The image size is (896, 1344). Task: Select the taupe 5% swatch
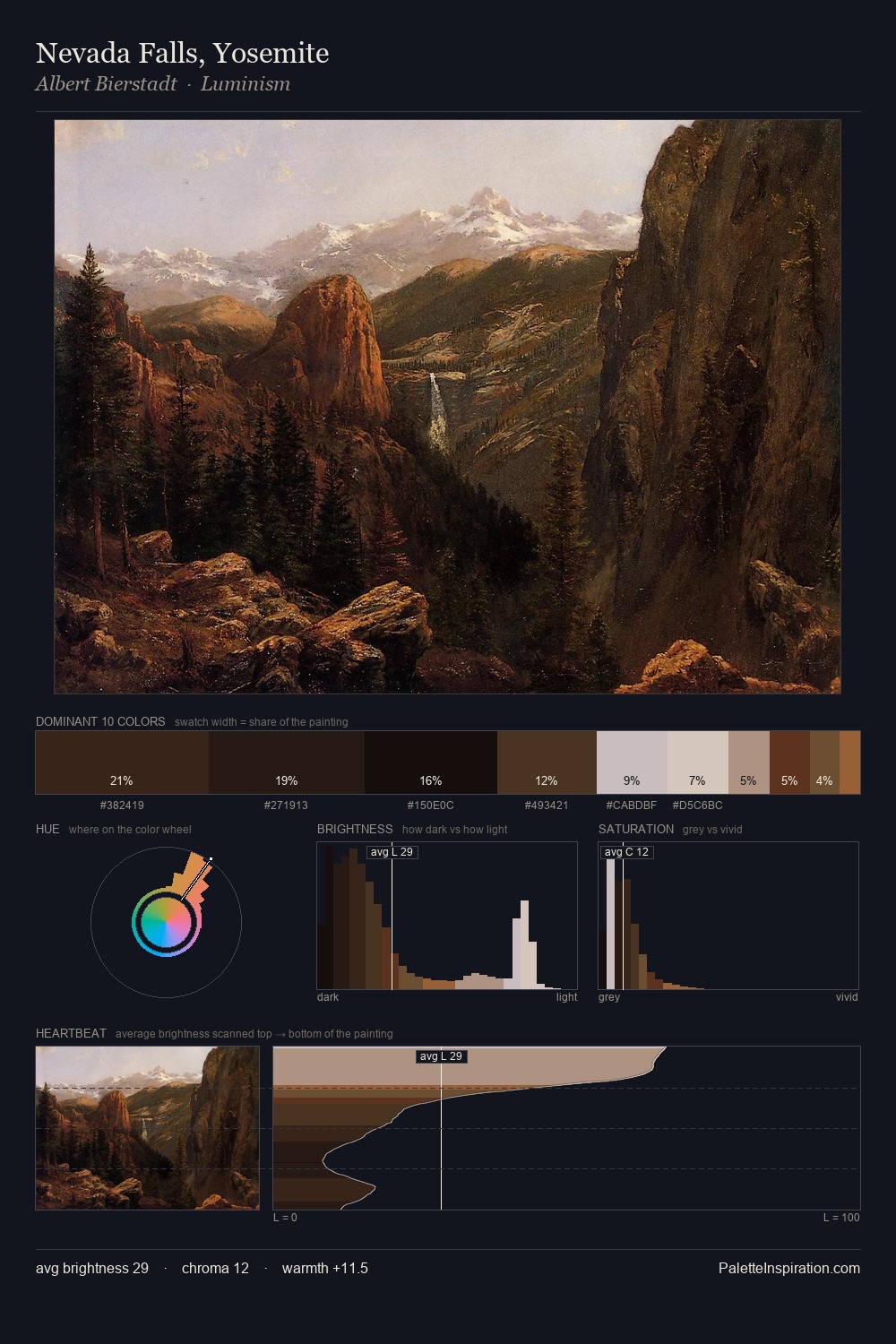coord(749,762)
